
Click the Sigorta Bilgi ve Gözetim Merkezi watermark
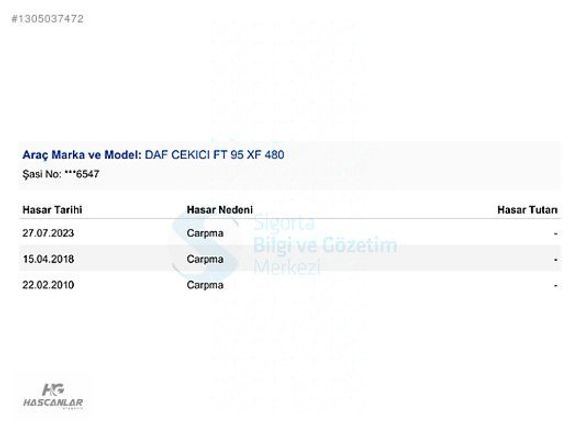(284, 245)
